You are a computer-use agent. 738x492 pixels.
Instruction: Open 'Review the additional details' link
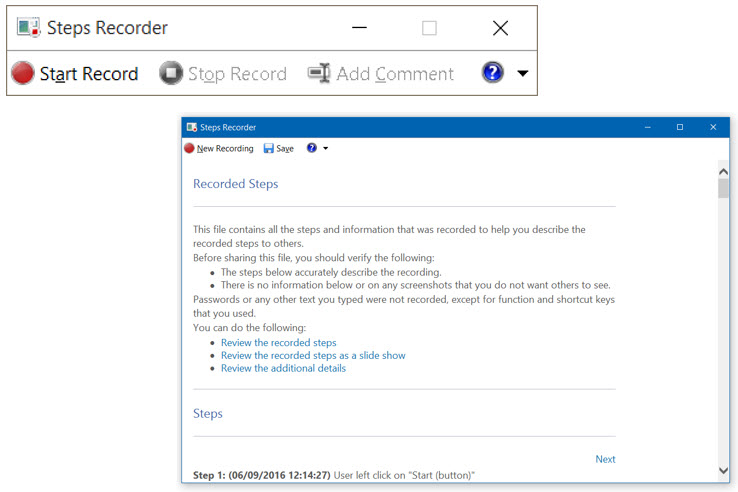pos(283,368)
